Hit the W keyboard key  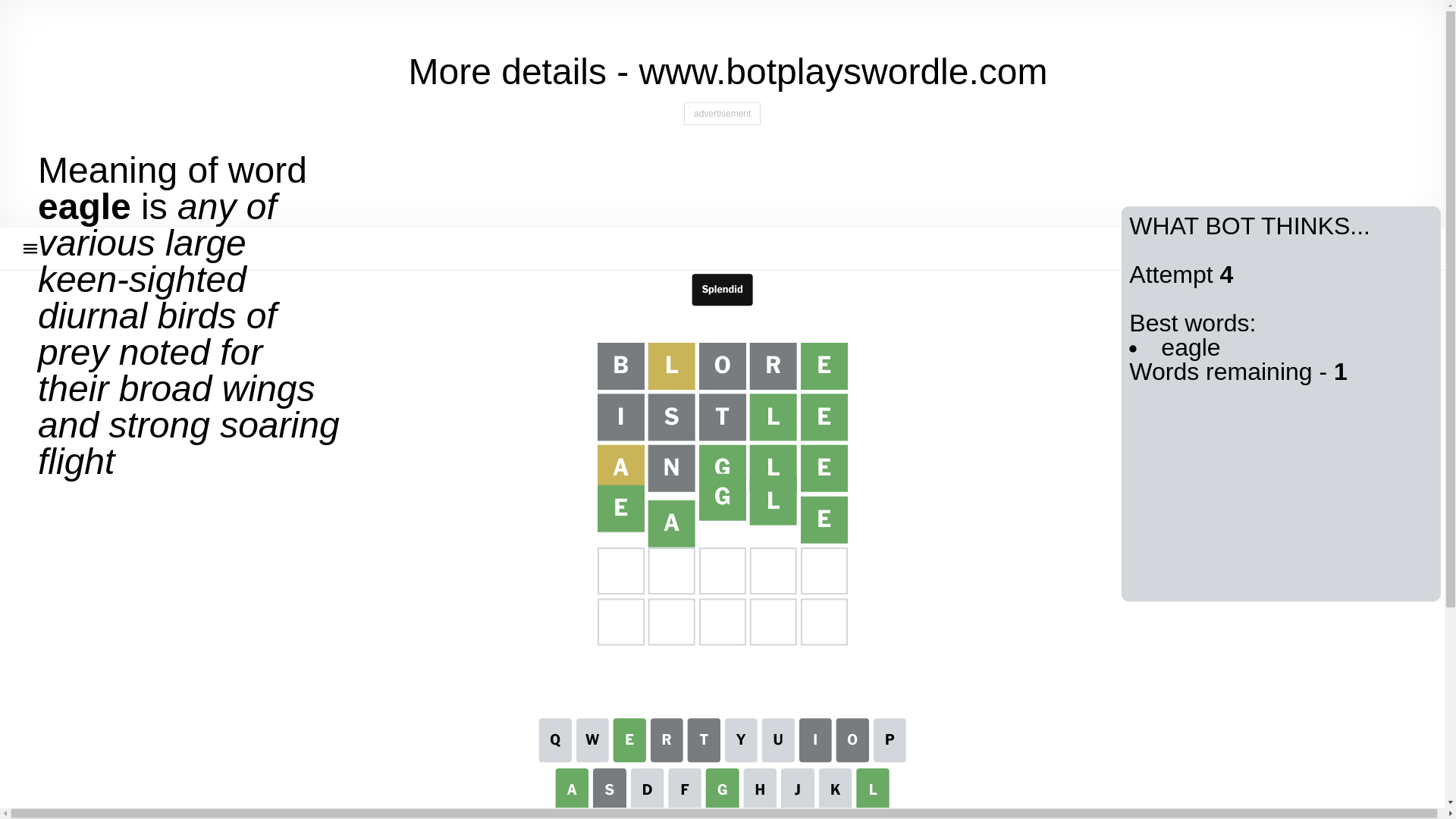pyautogui.click(x=592, y=740)
